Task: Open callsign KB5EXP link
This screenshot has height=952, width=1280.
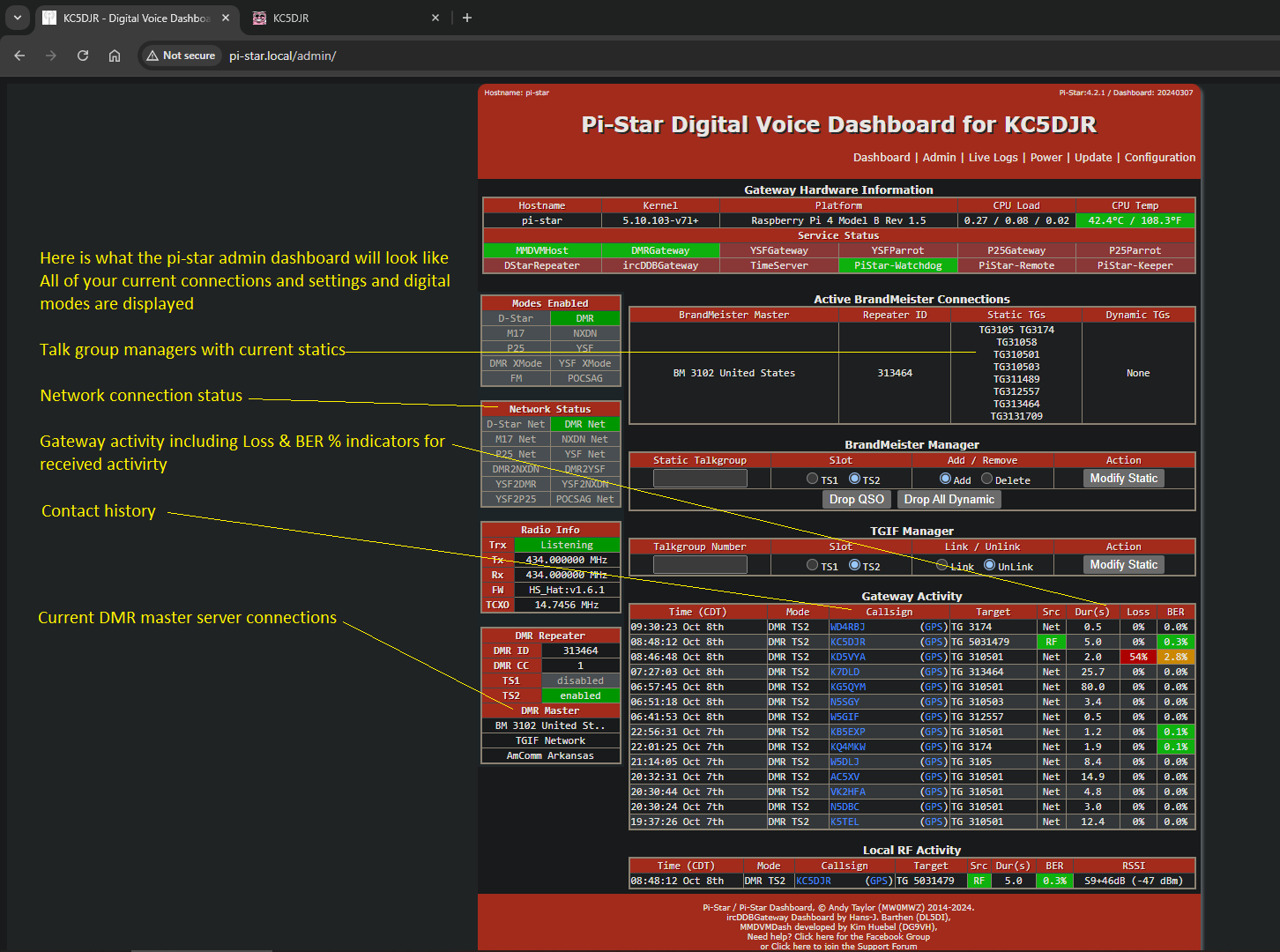Action: (x=847, y=733)
